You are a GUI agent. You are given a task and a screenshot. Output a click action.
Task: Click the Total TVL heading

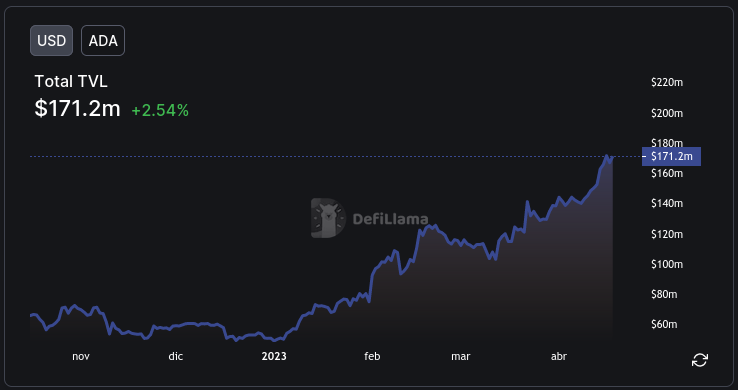[x=71, y=81]
